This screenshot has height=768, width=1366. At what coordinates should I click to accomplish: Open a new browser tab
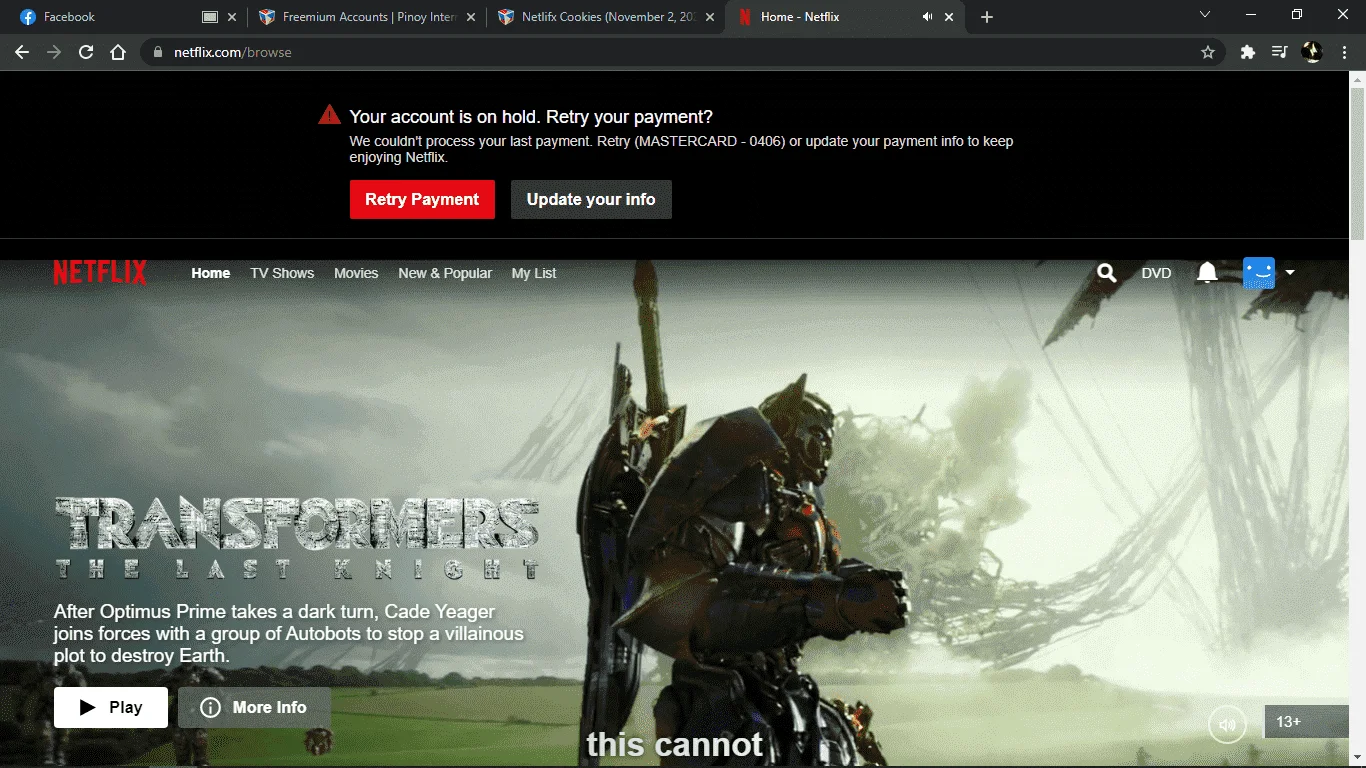point(987,17)
